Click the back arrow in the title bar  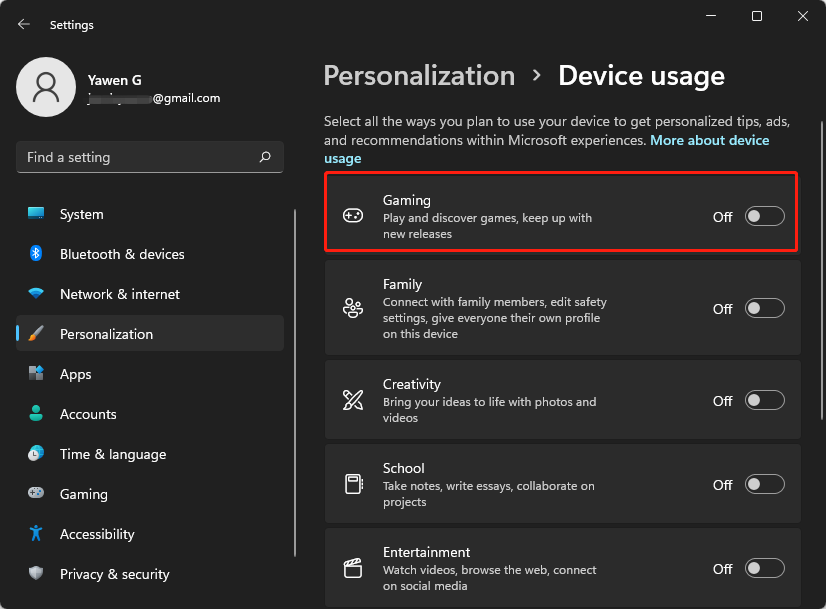coord(24,24)
